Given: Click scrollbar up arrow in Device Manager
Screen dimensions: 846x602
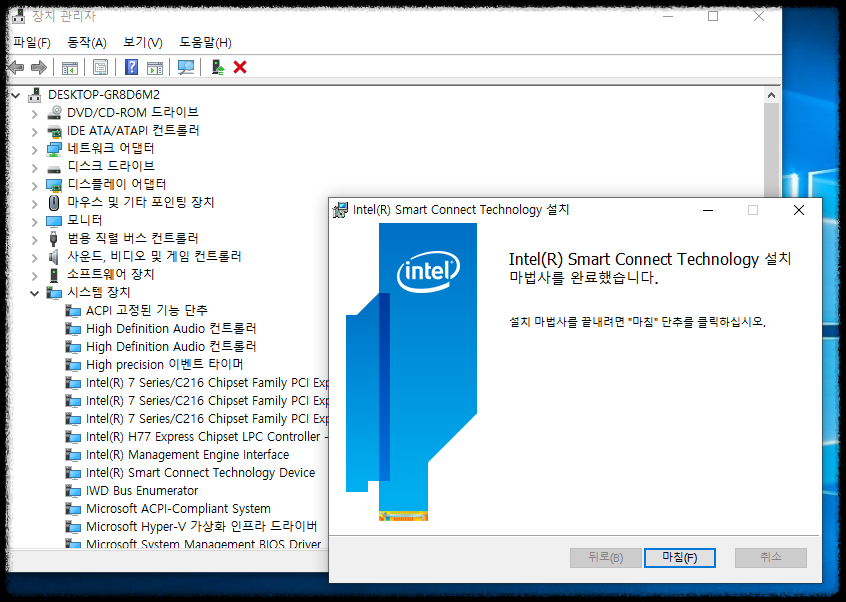Looking at the screenshot, I should tap(772, 95).
